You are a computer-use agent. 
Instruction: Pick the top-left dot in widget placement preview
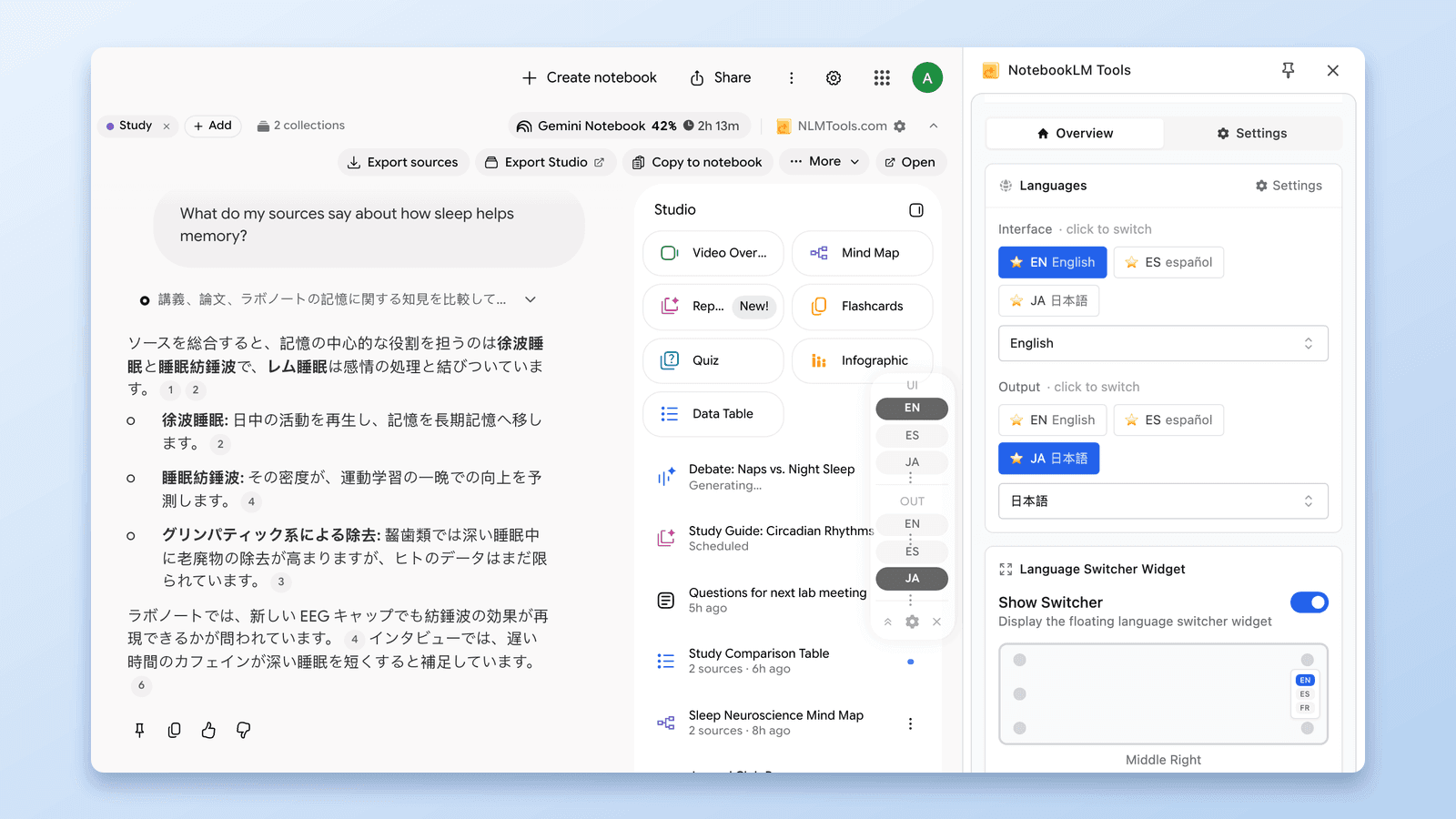tap(1020, 660)
